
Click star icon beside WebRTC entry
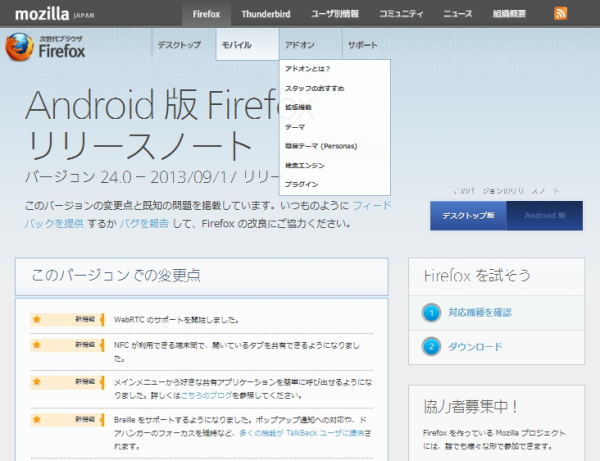click(37, 319)
